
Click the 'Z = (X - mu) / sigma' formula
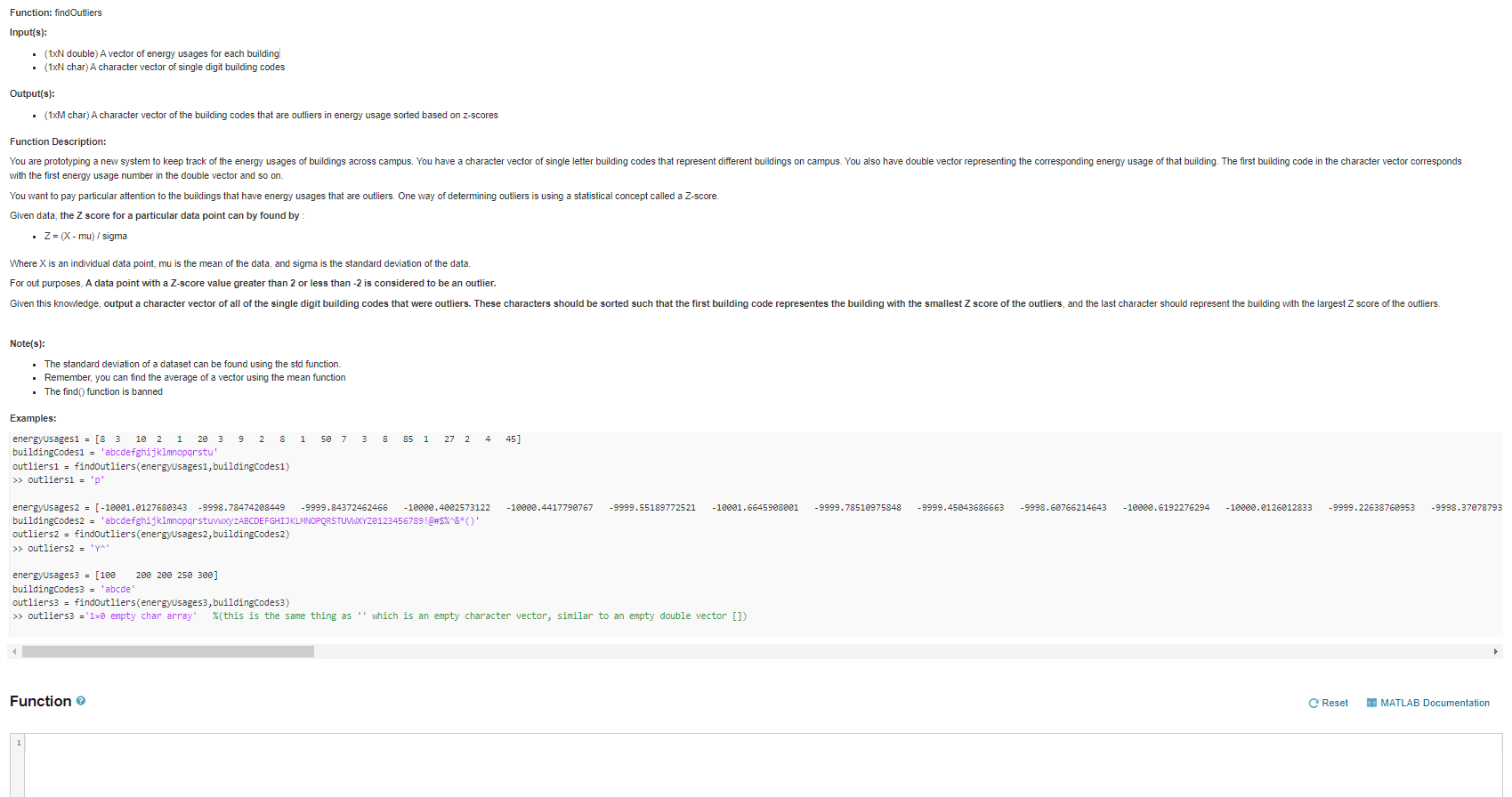(85, 236)
